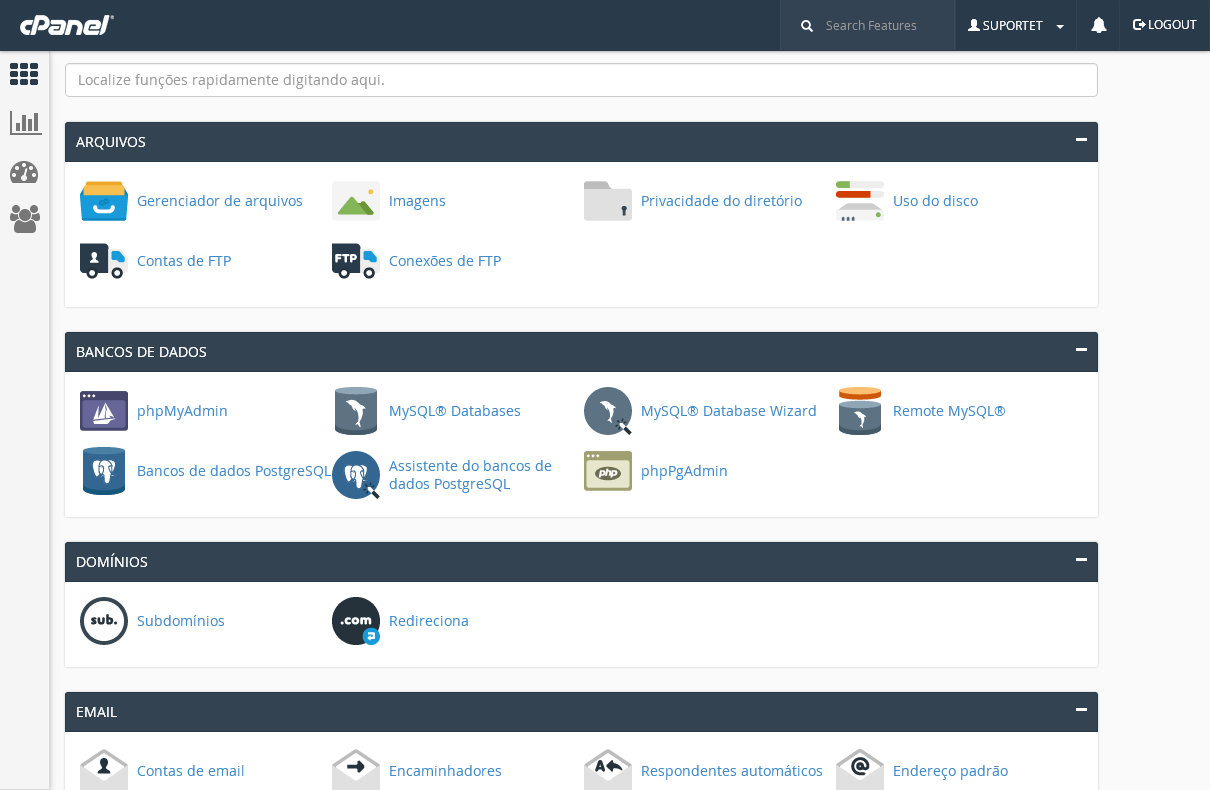Image resolution: width=1210 pixels, height=790 pixels.
Task: Click the Remote MySQL icon
Action: pyautogui.click(x=860, y=411)
